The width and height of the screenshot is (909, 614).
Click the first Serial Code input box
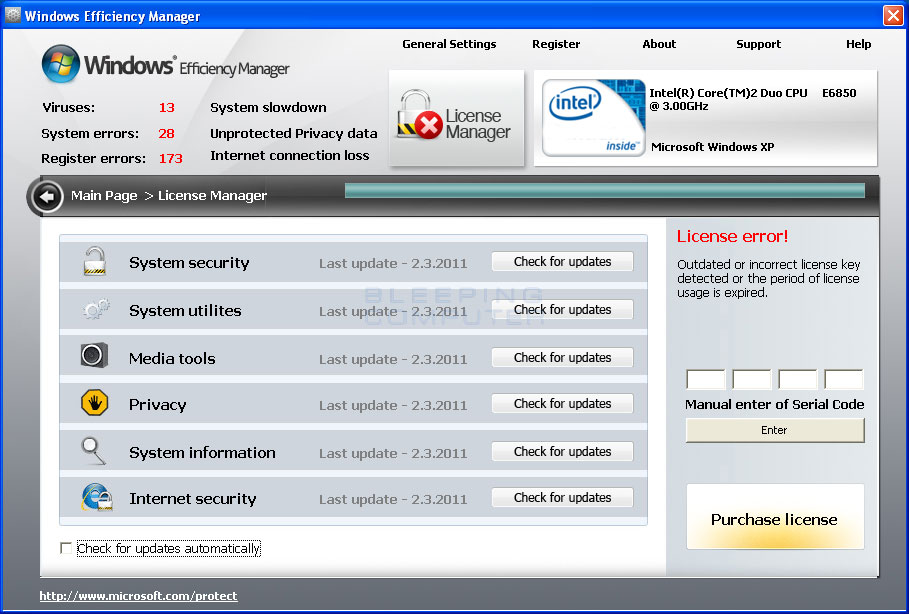pyautogui.click(x=705, y=379)
